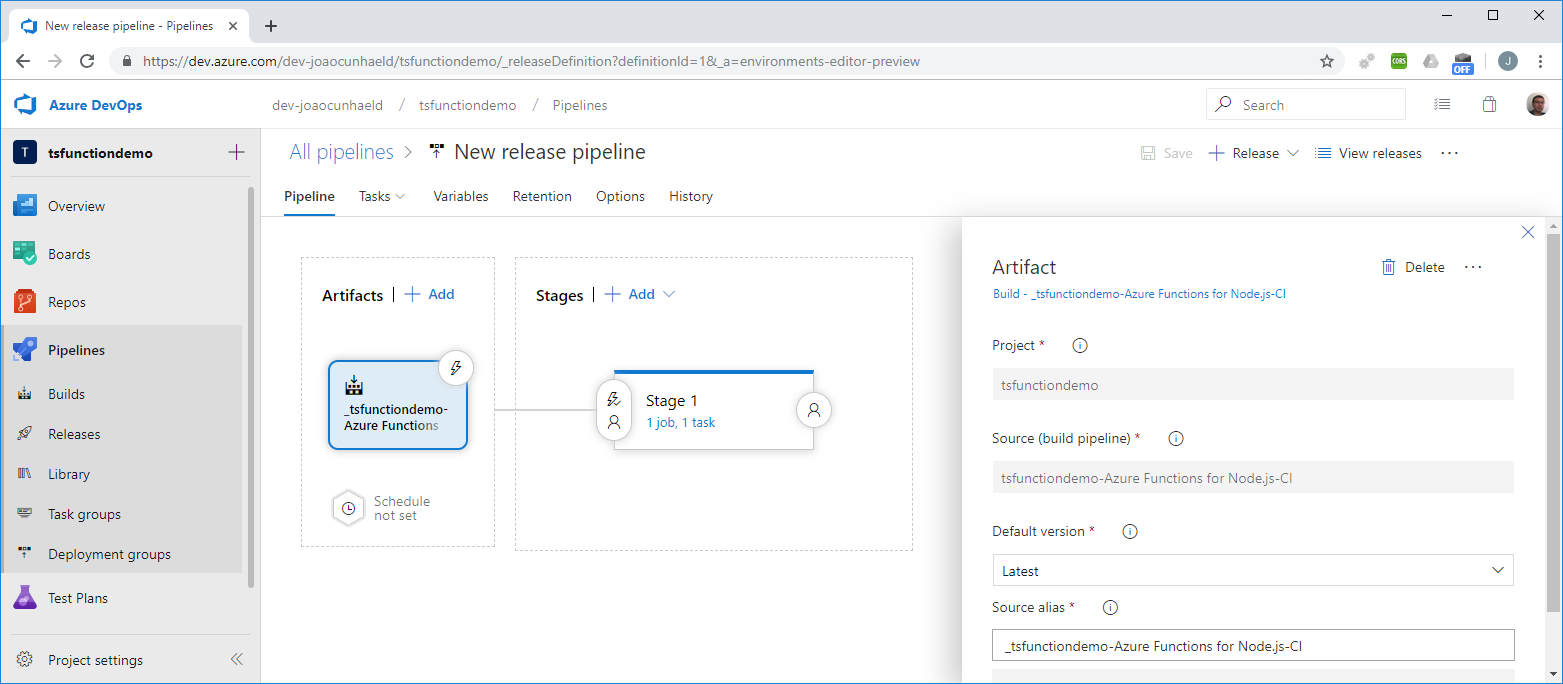The image size is (1563, 684).
Task: Open Stage 1 post-deployment conditions
Action: coord(814,410)
